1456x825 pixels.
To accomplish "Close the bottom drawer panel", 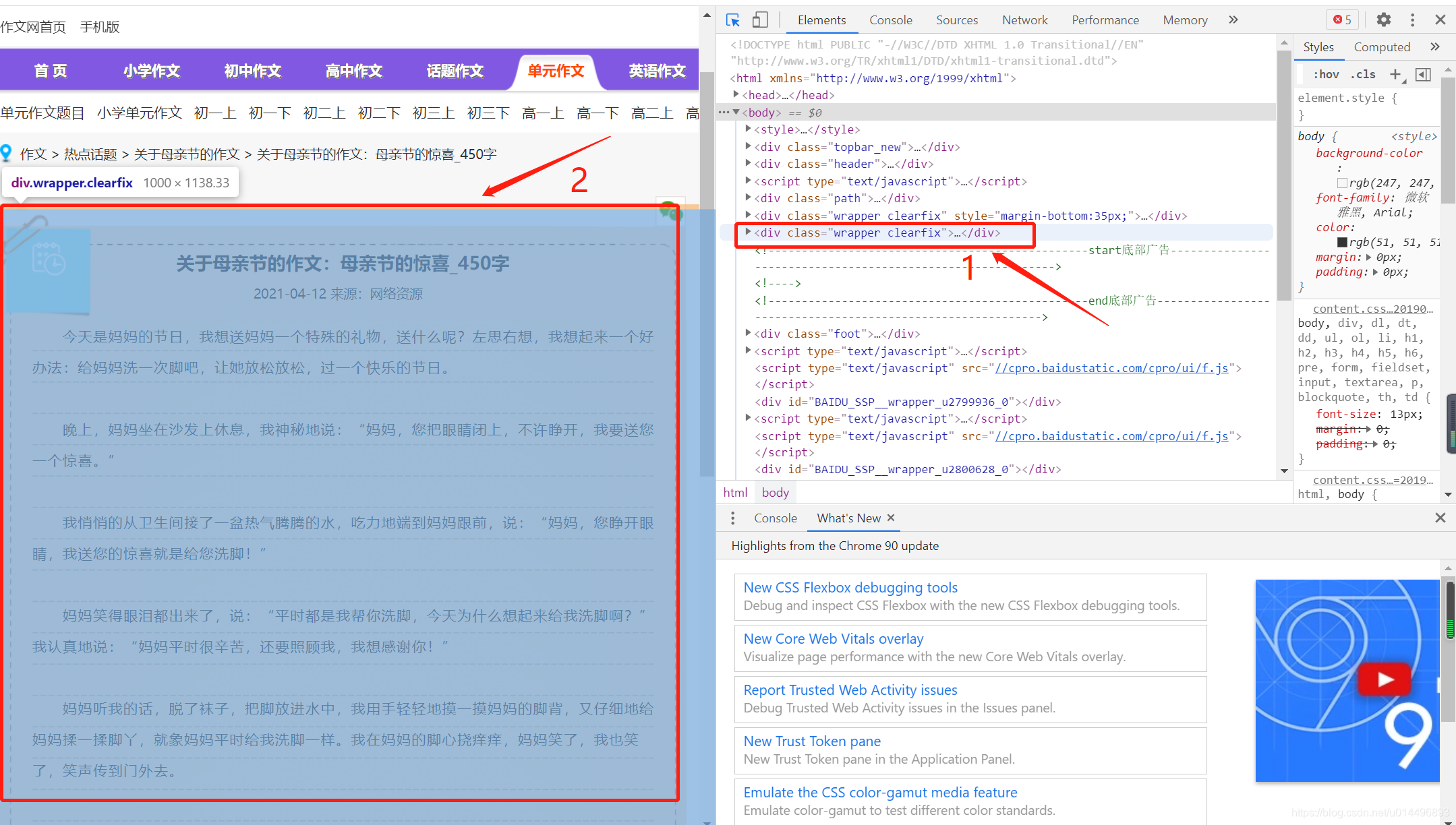I will click(x=1440, y=518).
